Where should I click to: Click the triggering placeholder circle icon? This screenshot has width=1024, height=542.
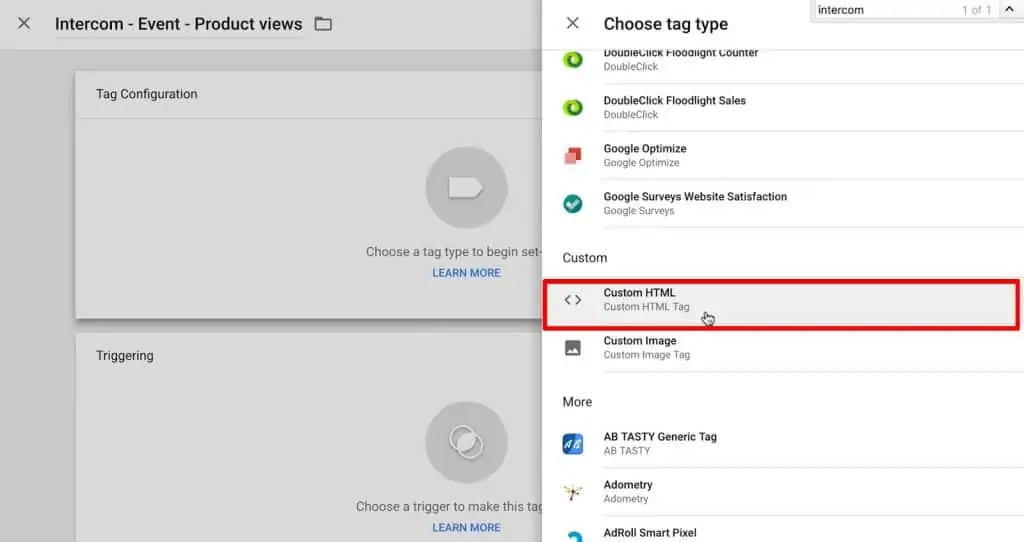point(466,443)
